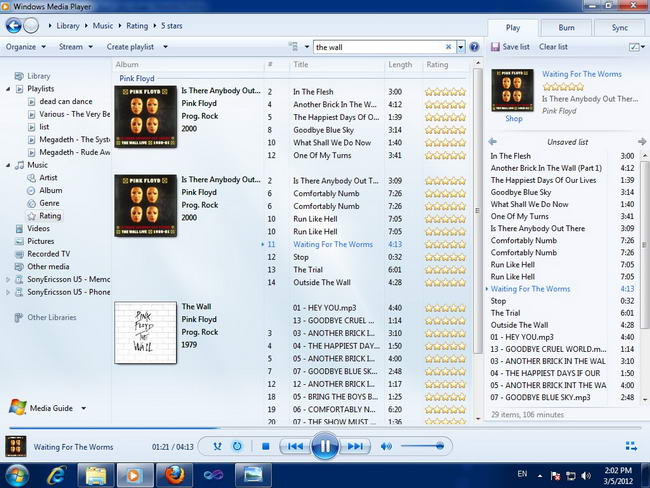Click Create playlist button
Viewport: 650px width, 488px height.
[130, 47]
